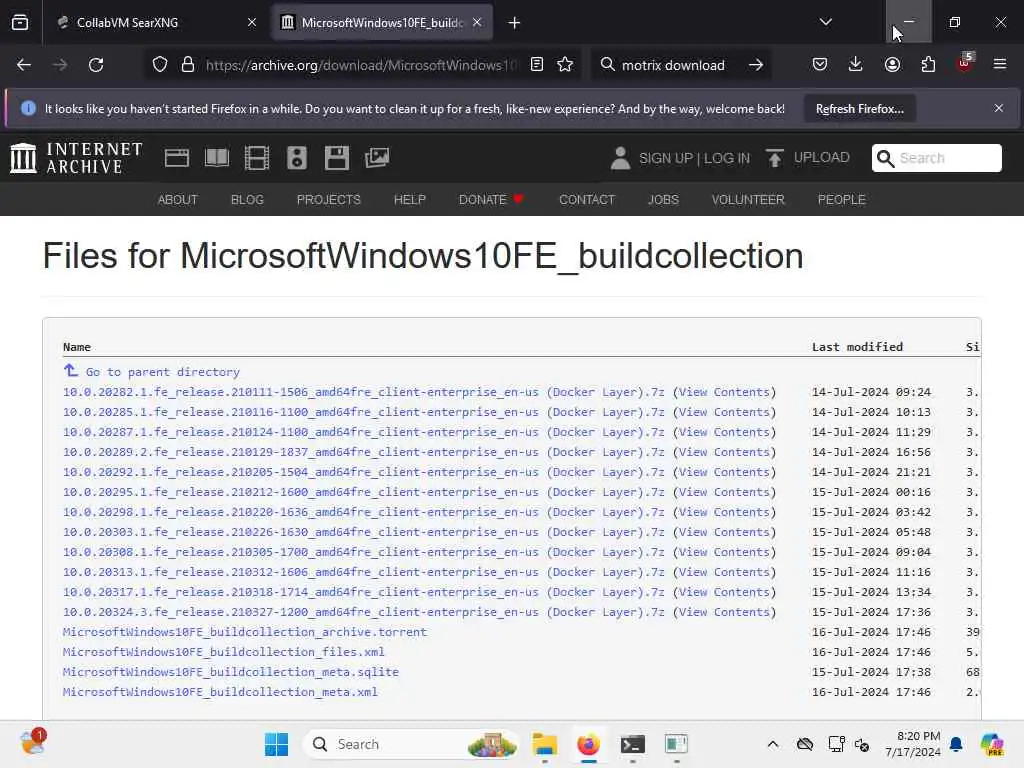
Task: Click the SIGN UP | LOG IN link
Action: click(x=694, y=158)
